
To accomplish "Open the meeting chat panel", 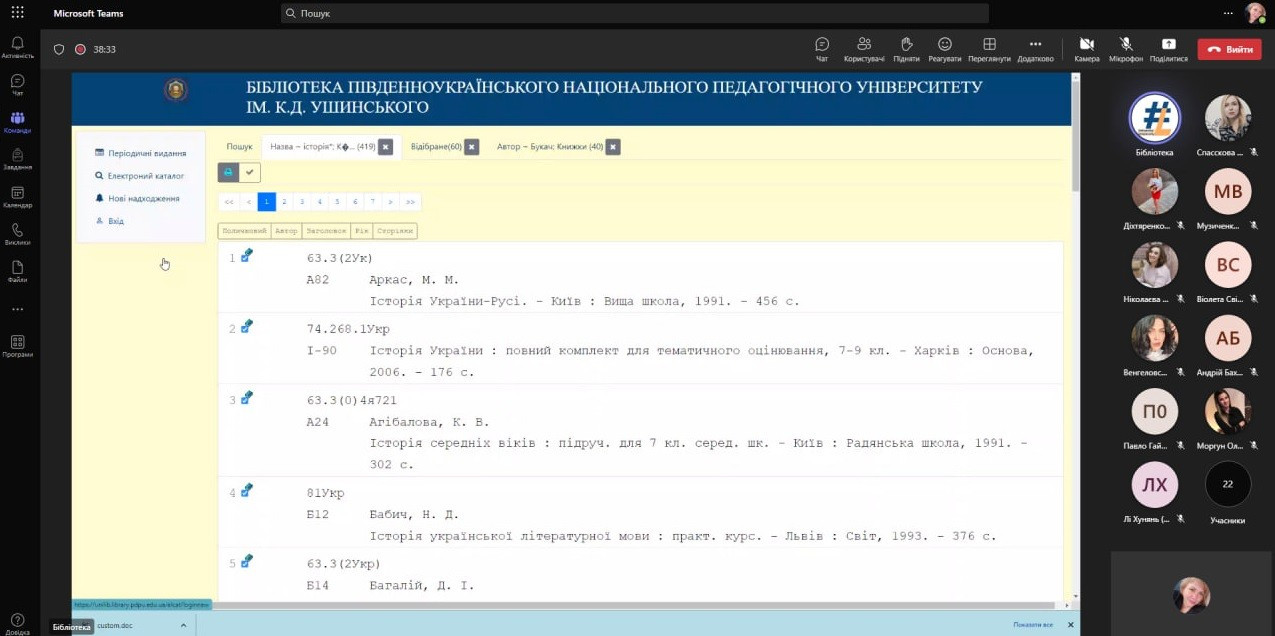I will click(822, 48).
